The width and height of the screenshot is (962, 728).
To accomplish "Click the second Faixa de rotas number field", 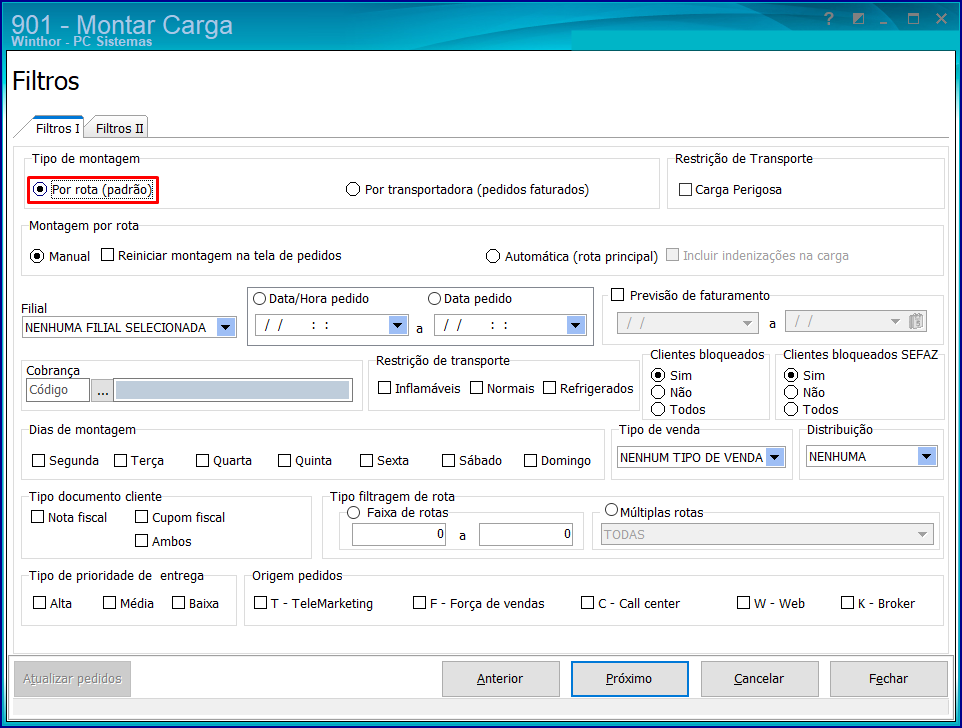I will click(x=526, y=534).
